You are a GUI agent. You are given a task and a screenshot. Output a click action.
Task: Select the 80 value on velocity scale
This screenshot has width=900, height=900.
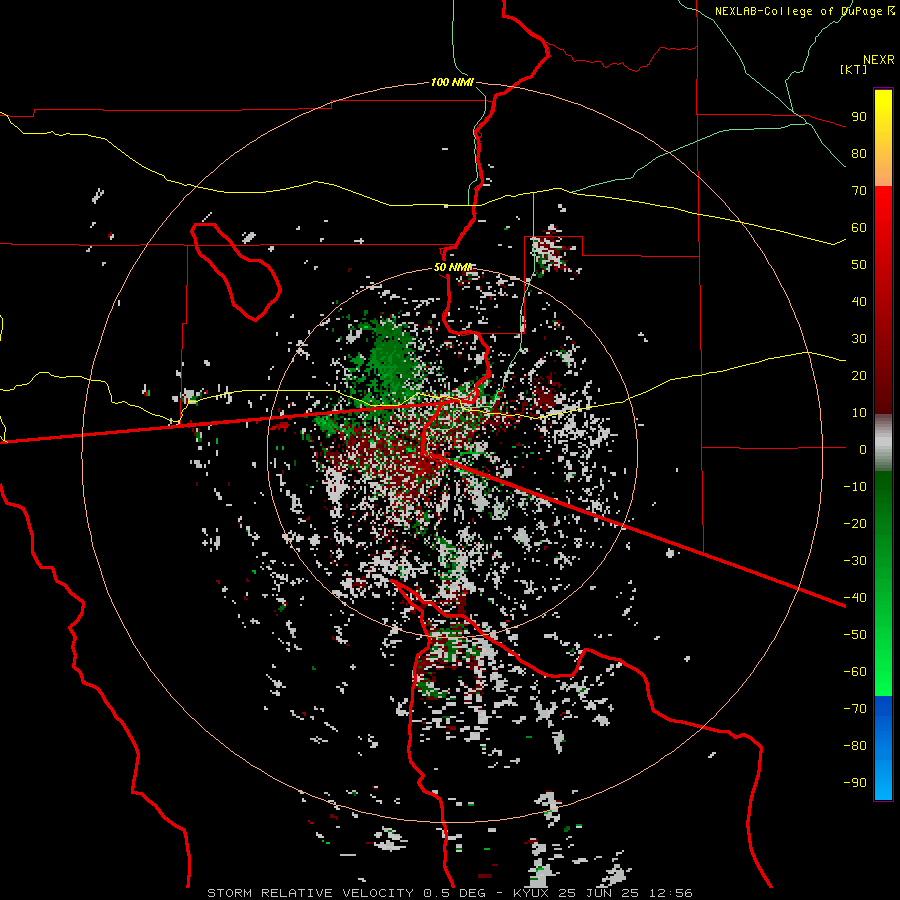pos(859,153)
